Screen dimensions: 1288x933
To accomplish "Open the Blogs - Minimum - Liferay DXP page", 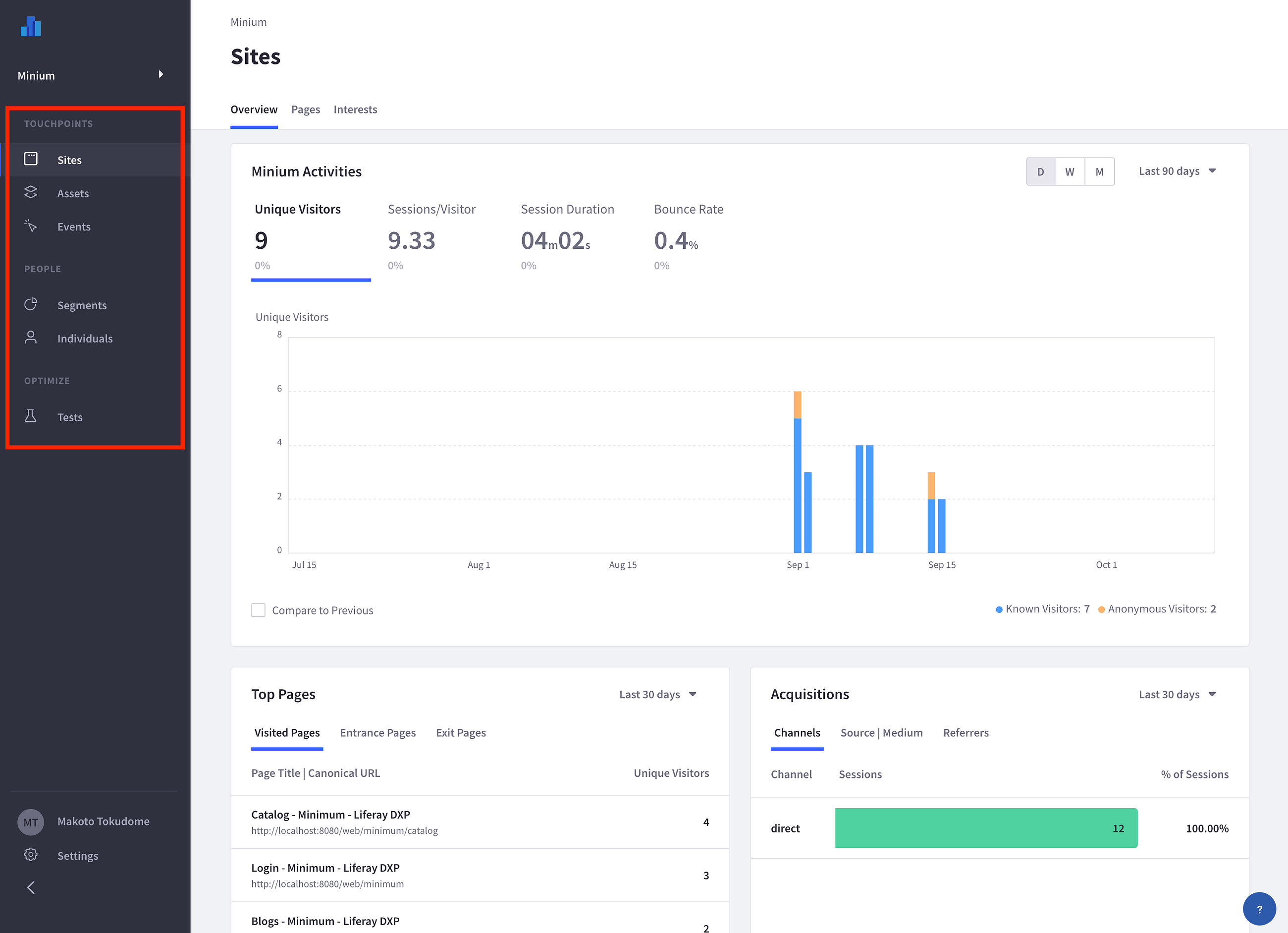I will 325,921.
